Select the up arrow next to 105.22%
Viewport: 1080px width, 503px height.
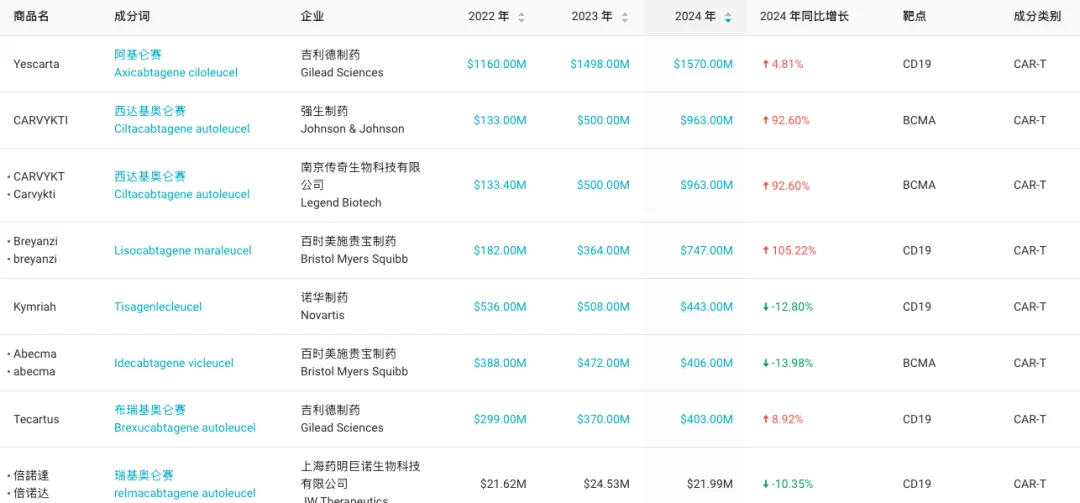[765, 251]
